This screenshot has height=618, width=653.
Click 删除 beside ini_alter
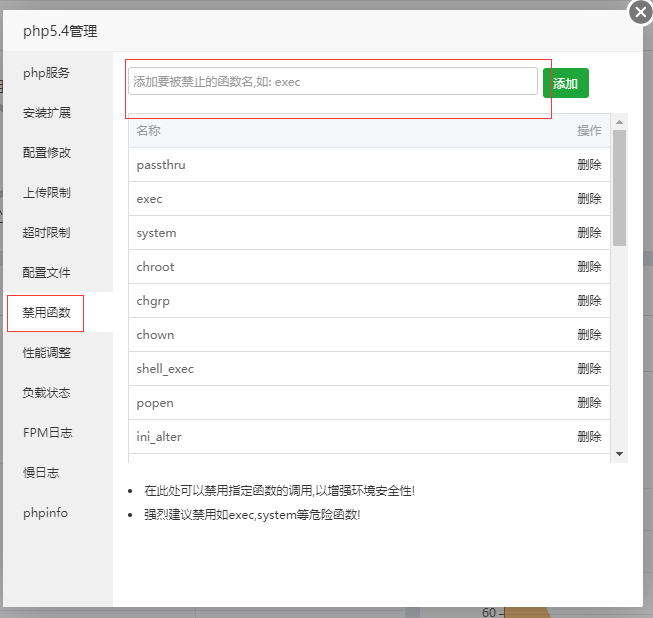[589, 437]
